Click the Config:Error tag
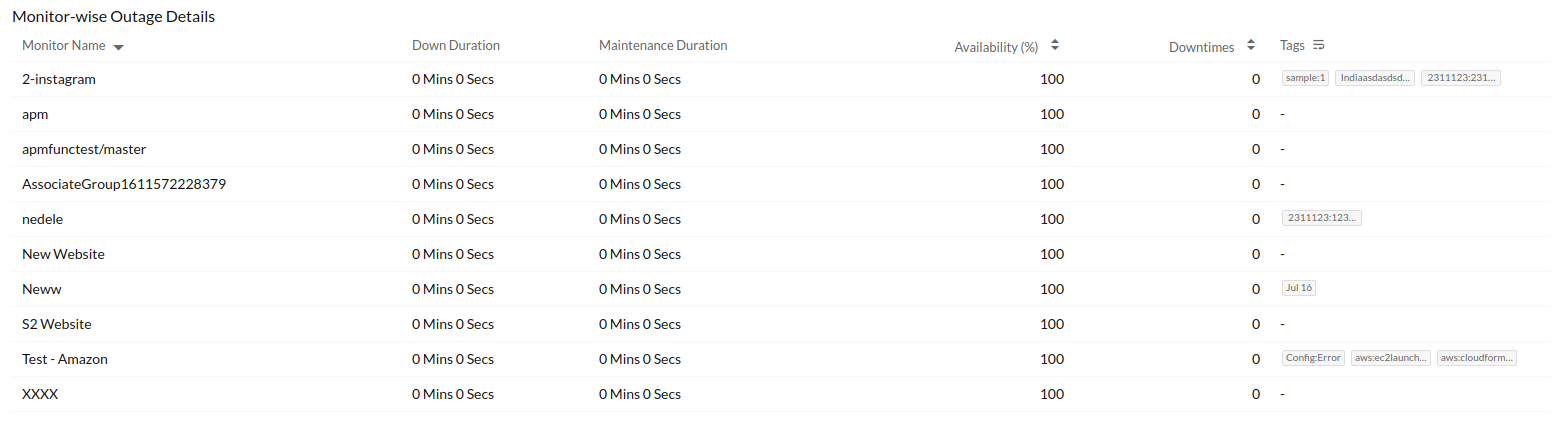Screen dimensions: 1559x426 1313,358
